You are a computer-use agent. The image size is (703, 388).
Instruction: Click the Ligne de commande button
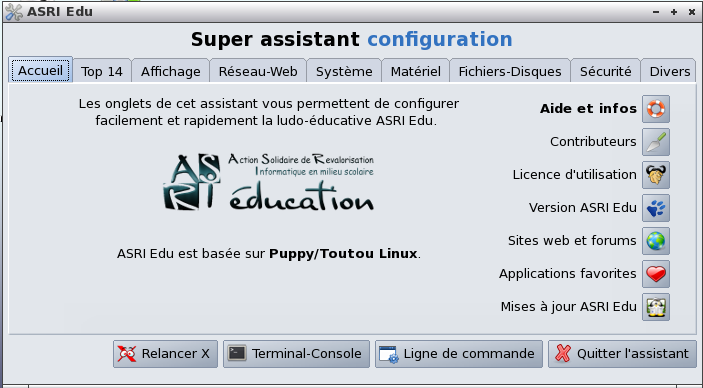[x=459, y=354]
